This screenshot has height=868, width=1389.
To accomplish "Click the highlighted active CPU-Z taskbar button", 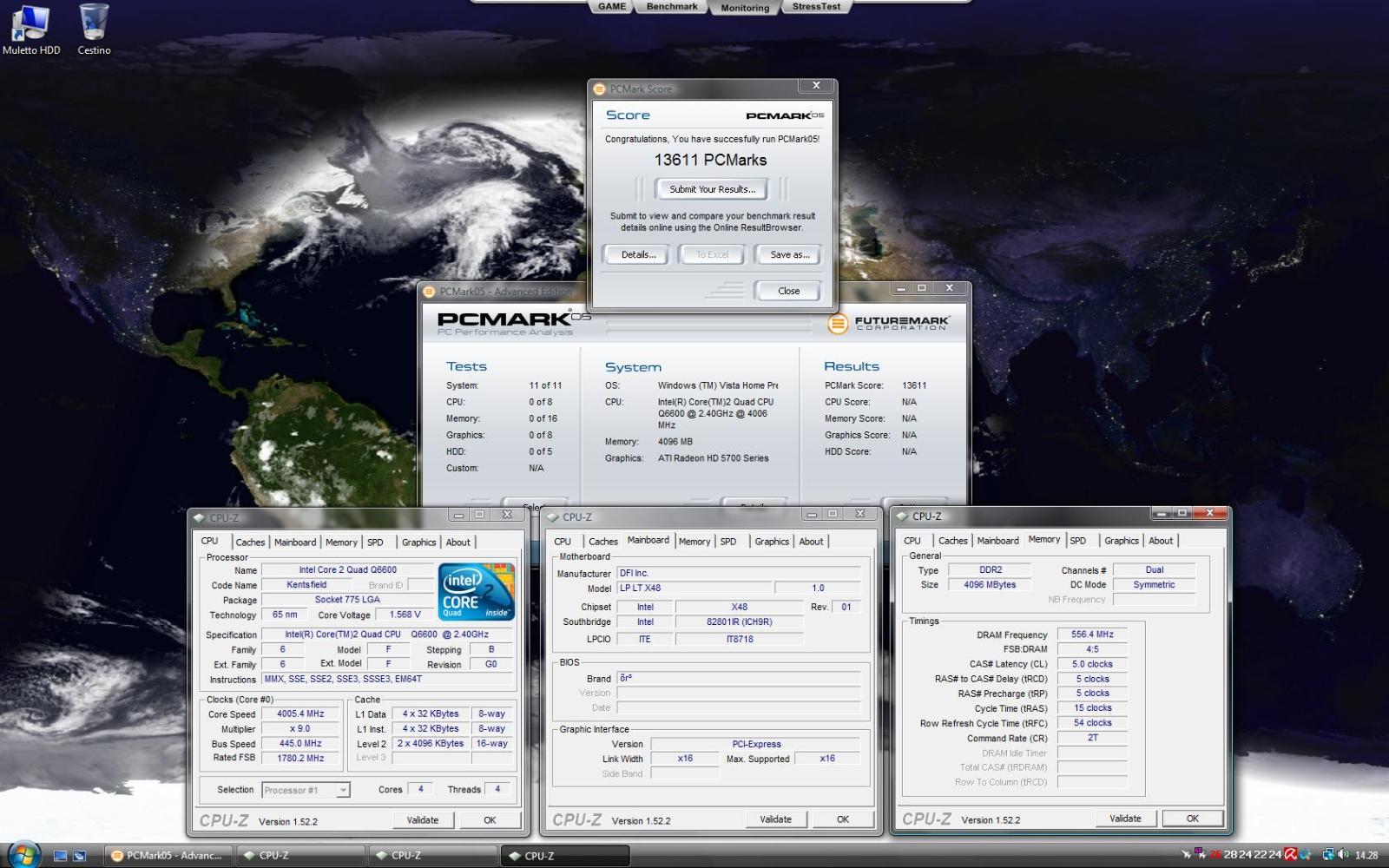I will click(566, 856).
